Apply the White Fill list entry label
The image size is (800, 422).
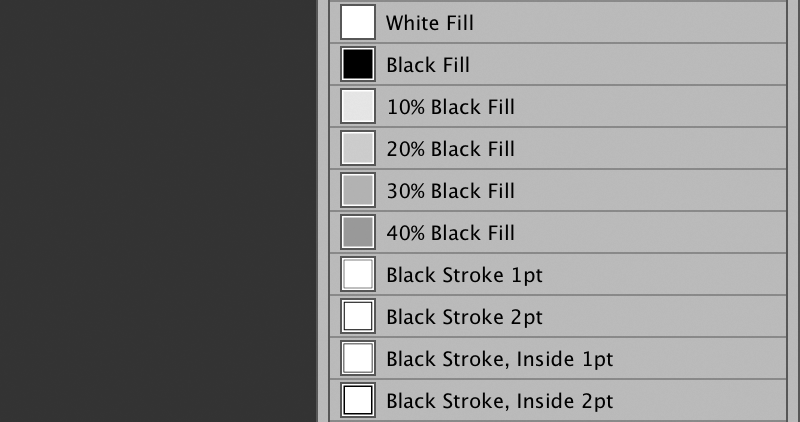430,23
